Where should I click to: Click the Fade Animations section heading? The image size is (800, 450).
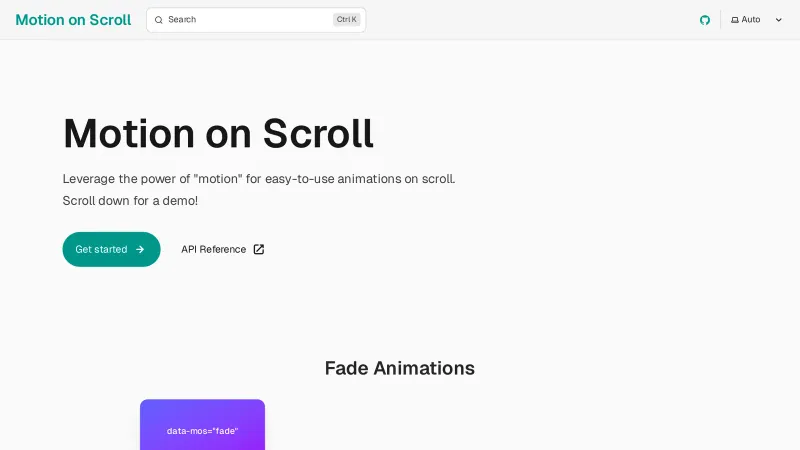click(x=400, y=368)
